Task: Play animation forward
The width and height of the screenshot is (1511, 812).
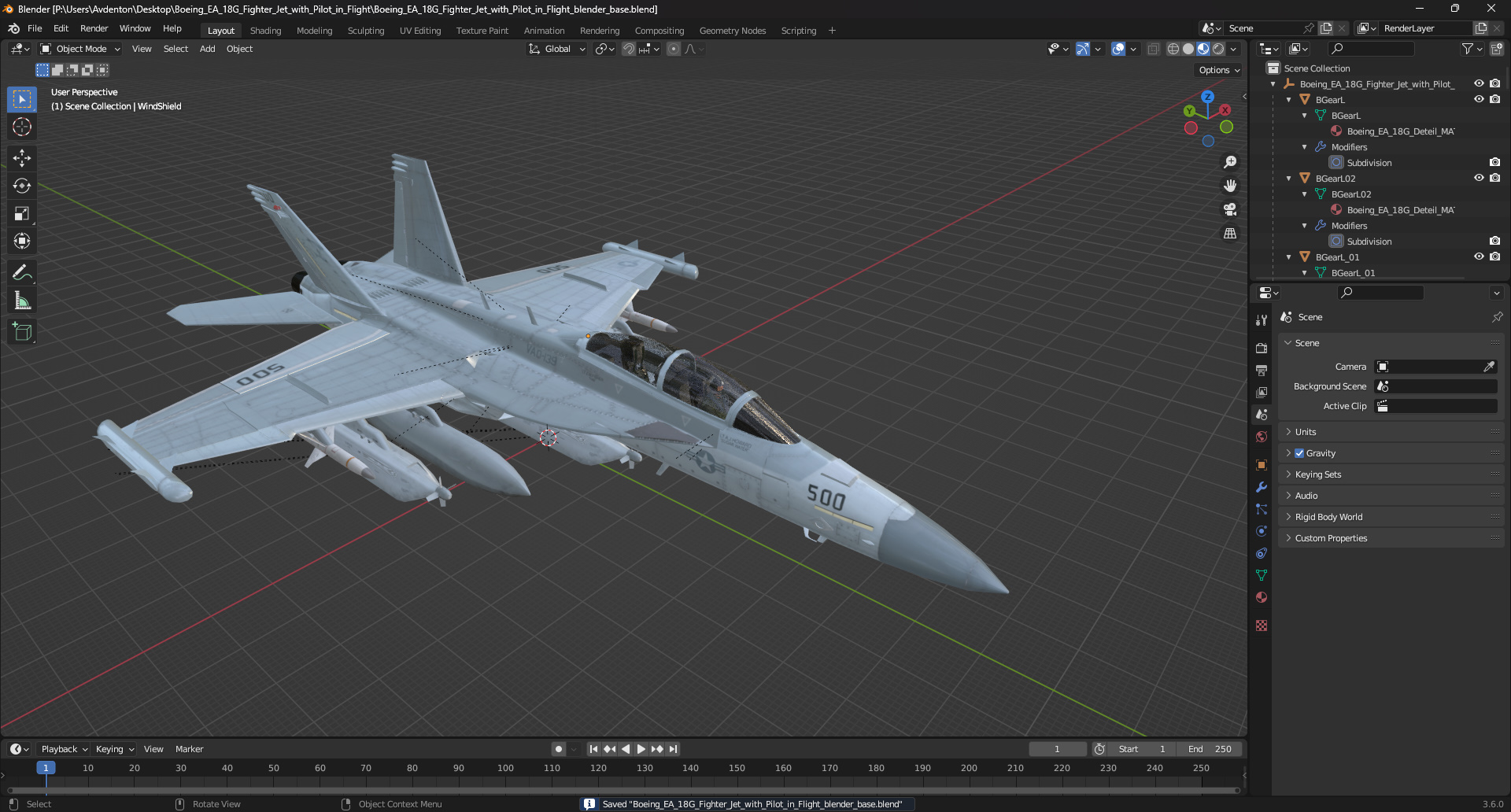Action: [641, 749]
